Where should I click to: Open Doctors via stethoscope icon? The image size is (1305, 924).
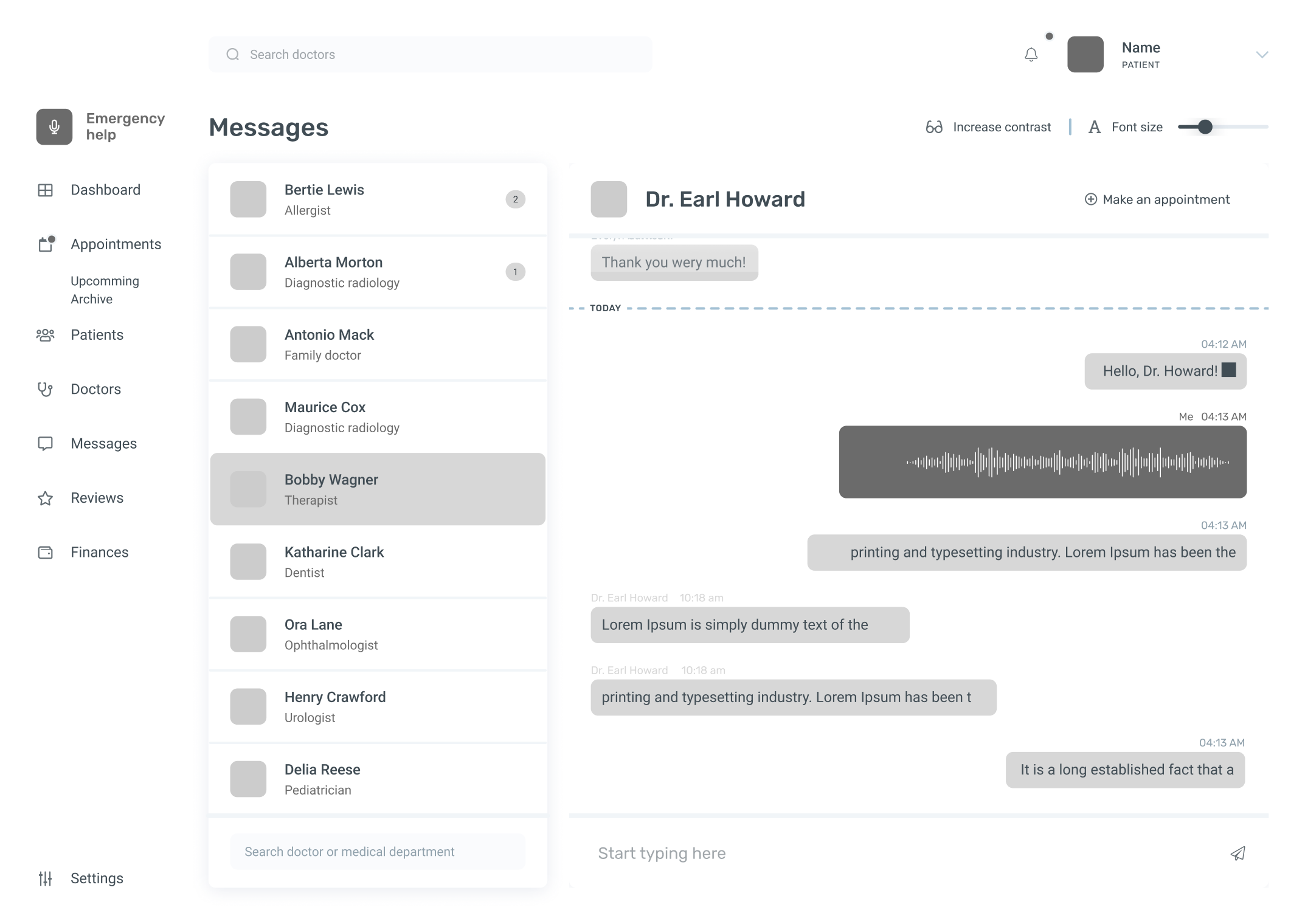(x=46, y=389)
